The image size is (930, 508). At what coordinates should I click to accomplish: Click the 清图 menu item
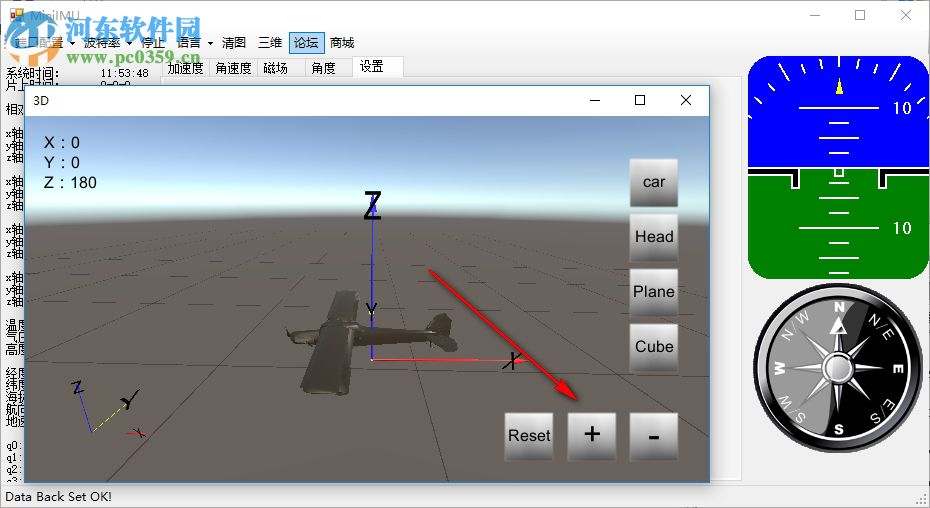[x=234, y=43]
